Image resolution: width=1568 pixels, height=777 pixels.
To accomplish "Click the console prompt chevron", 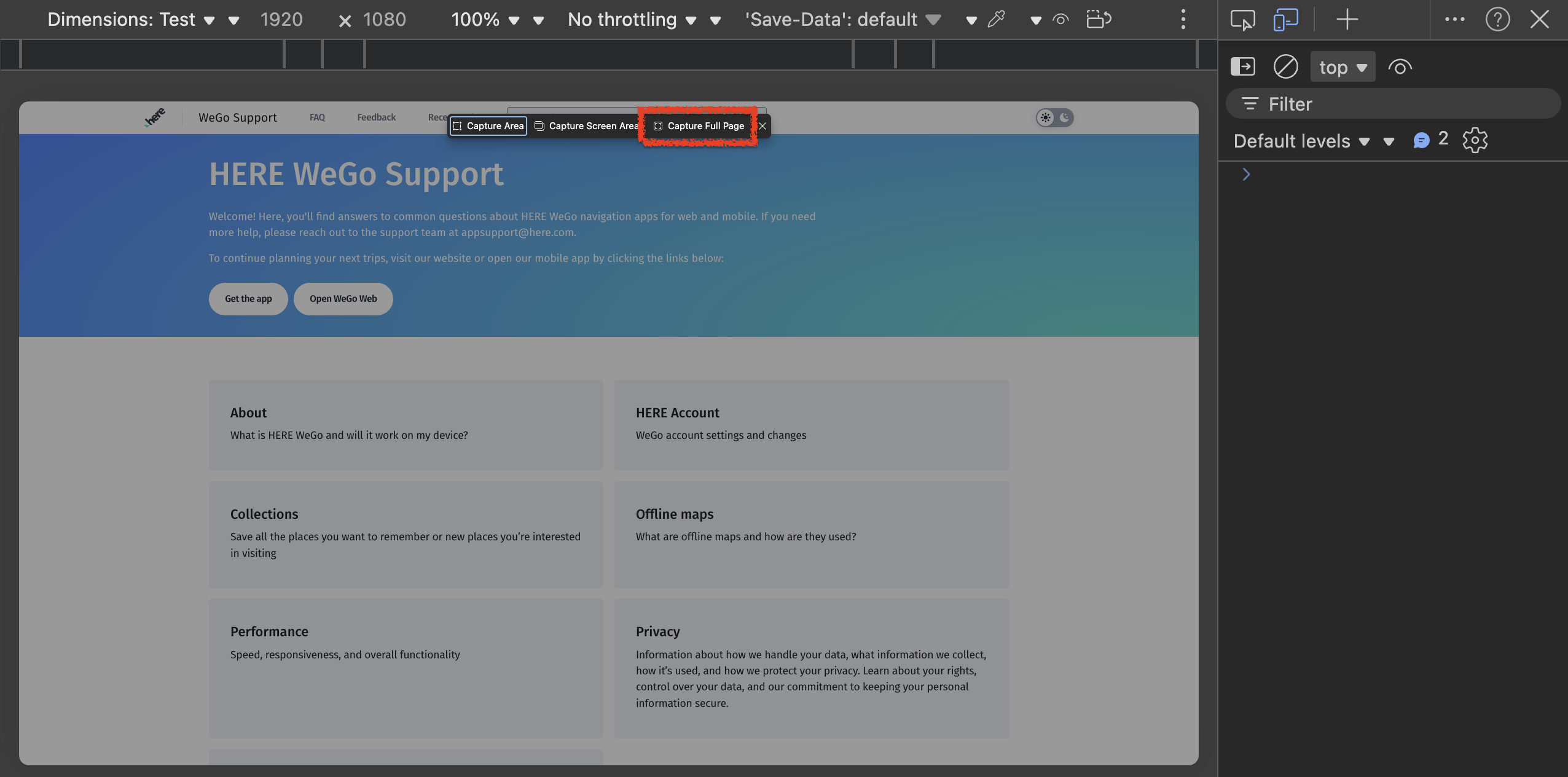I will [x=1246, y=175].
